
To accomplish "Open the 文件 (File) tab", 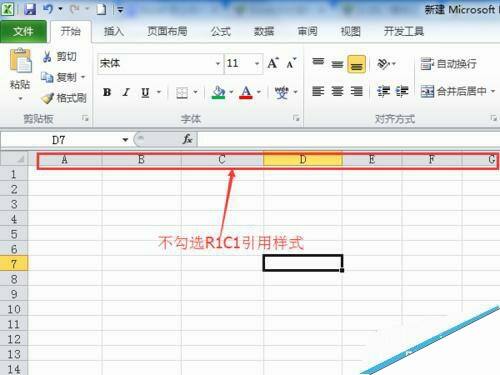I will [x=23, y=32].
